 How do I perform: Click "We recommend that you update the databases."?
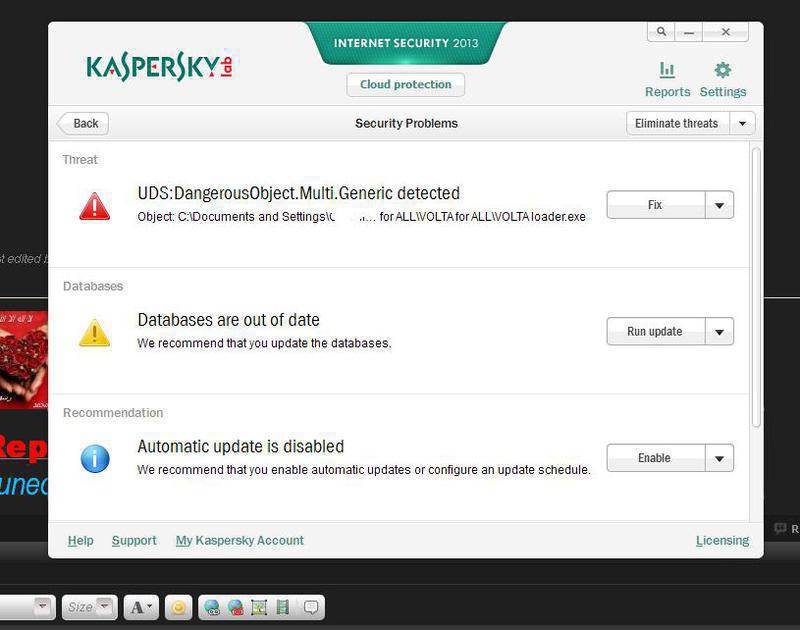point(264,343)
